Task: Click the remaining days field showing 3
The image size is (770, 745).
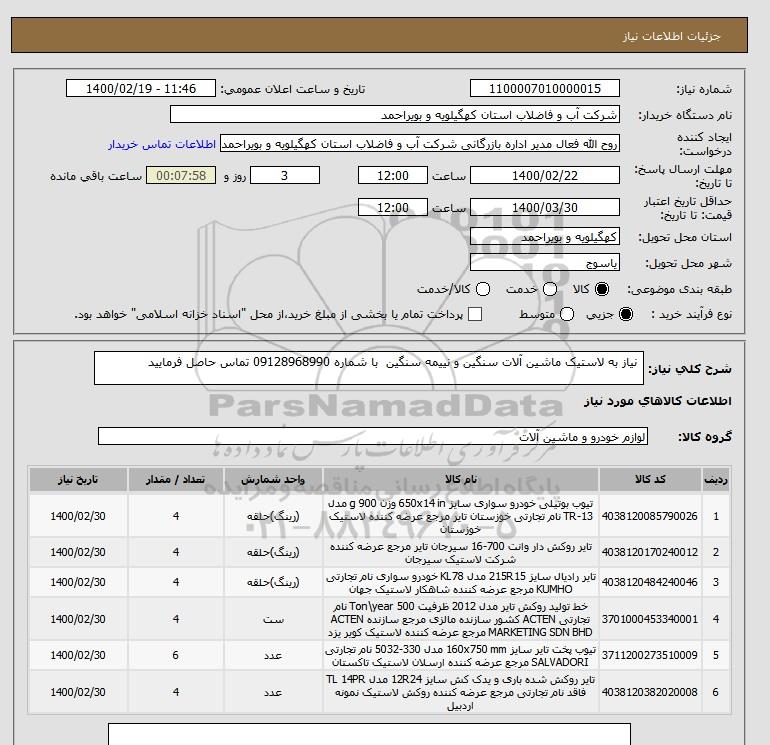Action: (x=285, y=175)
